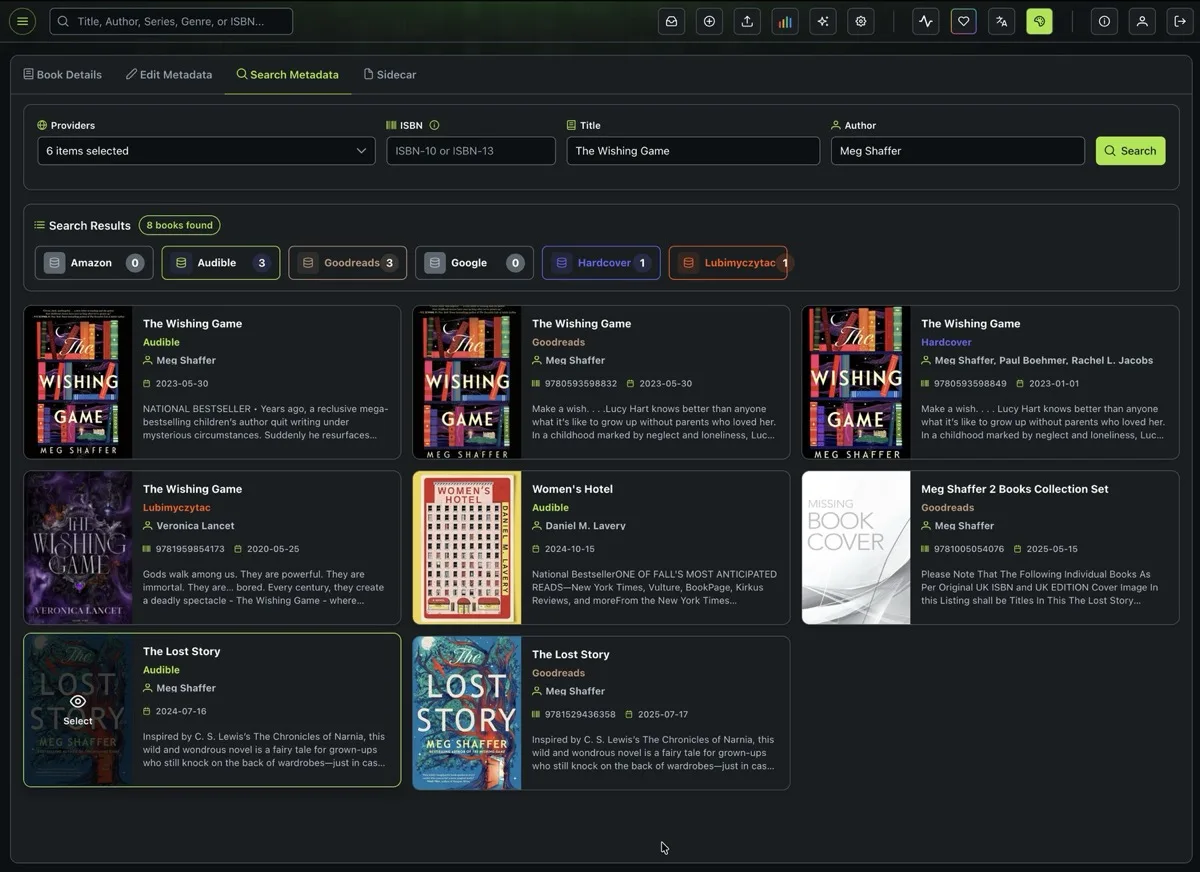Viewport: 1200px width, 872px height.
Task: Select The Lost Story Goodreads cover
Action: (x=467, y=713)
